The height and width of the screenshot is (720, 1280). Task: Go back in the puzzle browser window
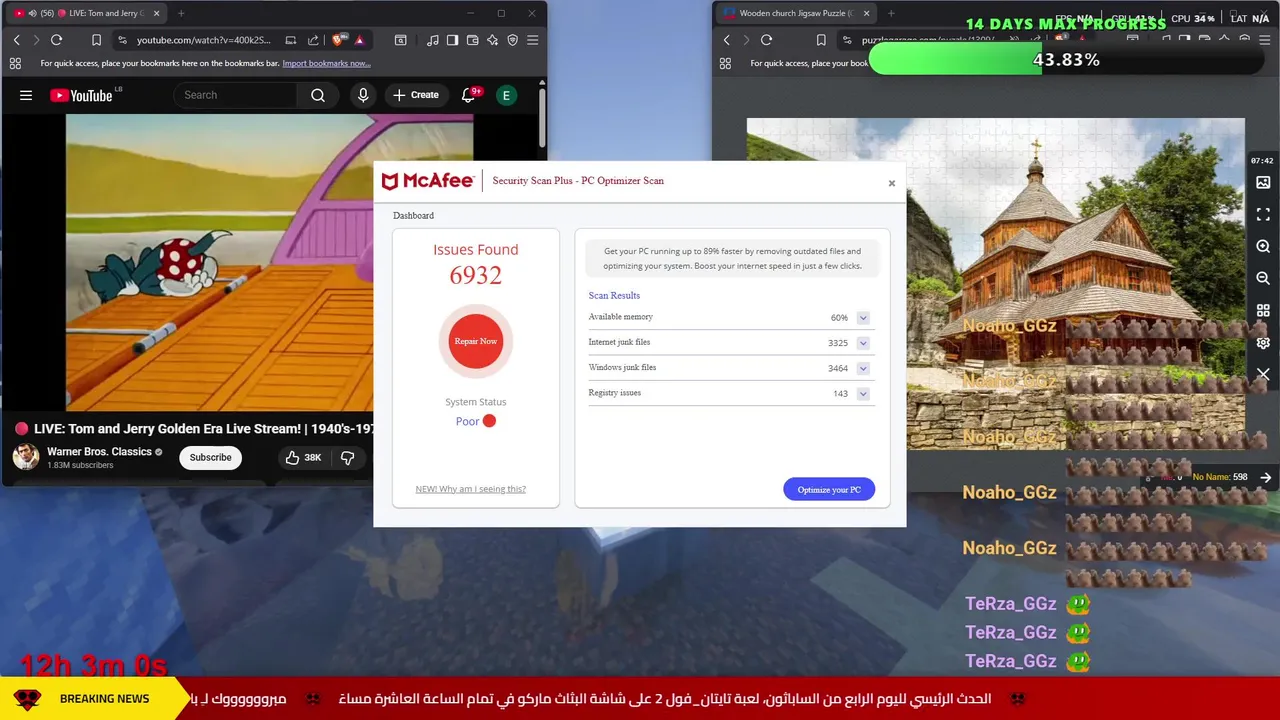coord(727,40)
